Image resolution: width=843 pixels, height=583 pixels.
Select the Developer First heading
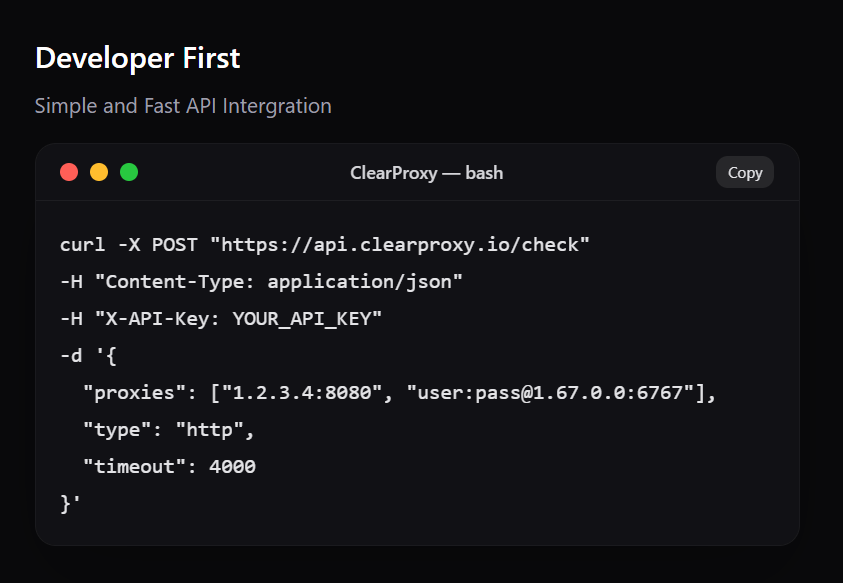click(x=137, y=58)
